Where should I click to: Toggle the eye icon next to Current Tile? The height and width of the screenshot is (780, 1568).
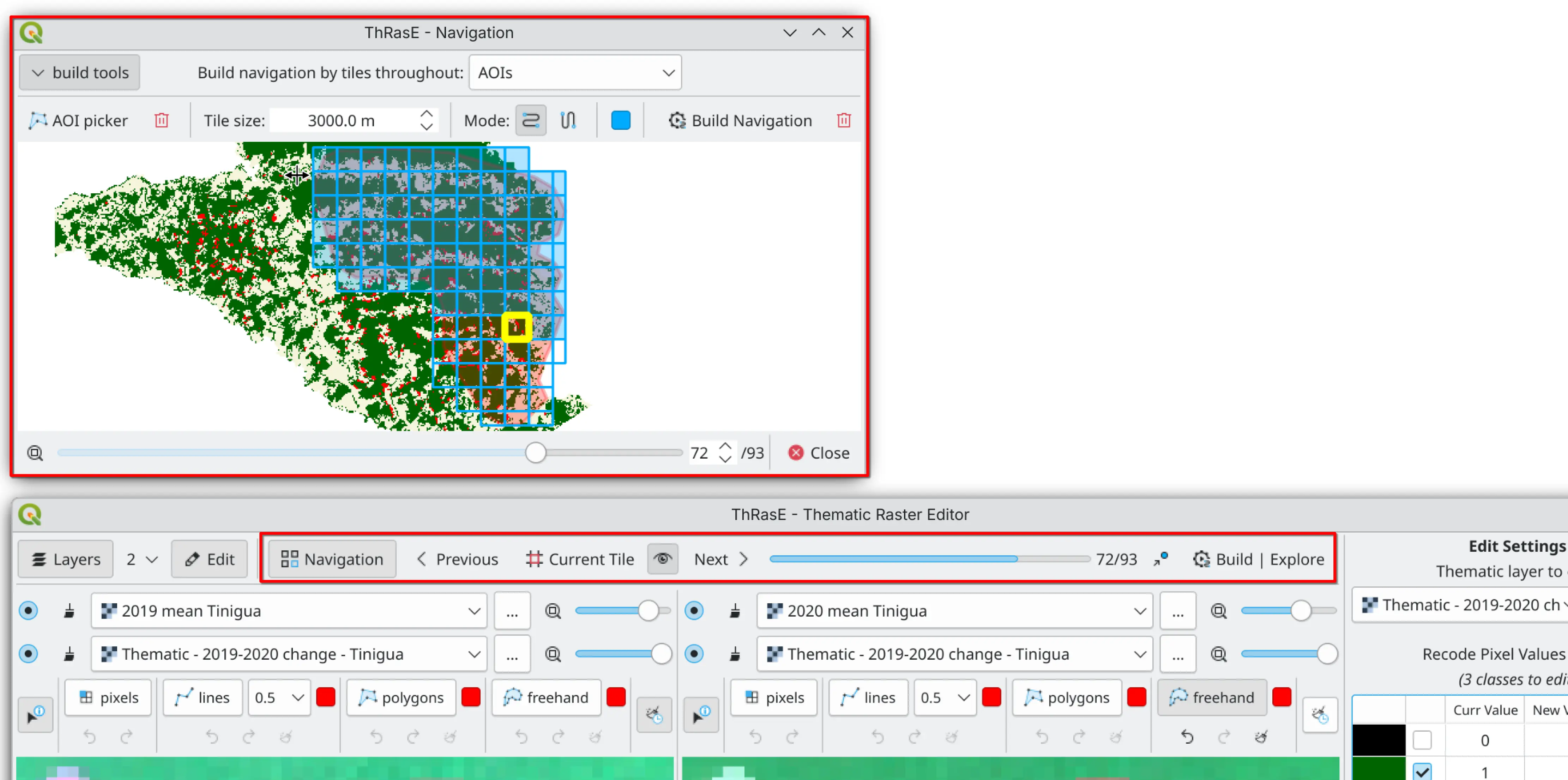[663, 558]
